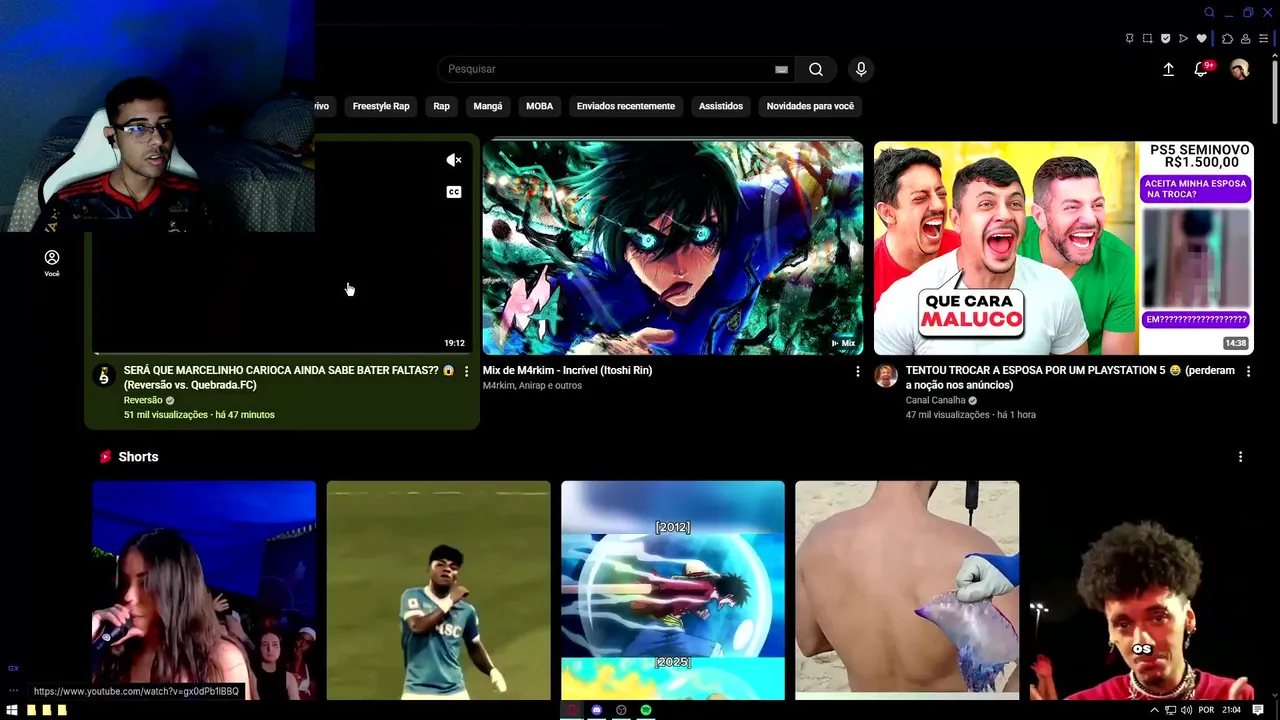This screenshot has height=720, width=1280.
Task: Open the Canal Canalha channel avatar
Action: point(886,375)
